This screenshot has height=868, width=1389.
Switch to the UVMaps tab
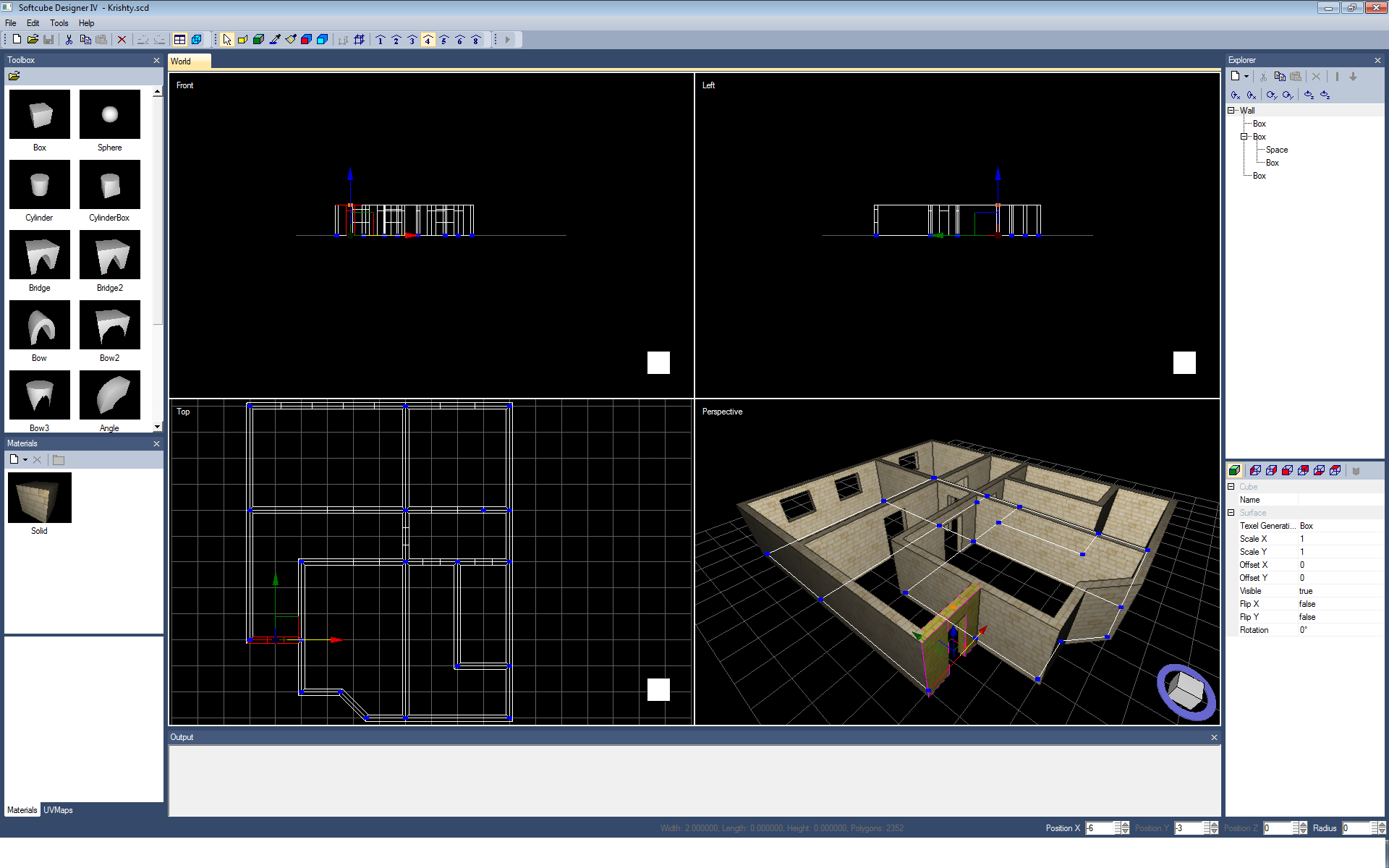58,810
